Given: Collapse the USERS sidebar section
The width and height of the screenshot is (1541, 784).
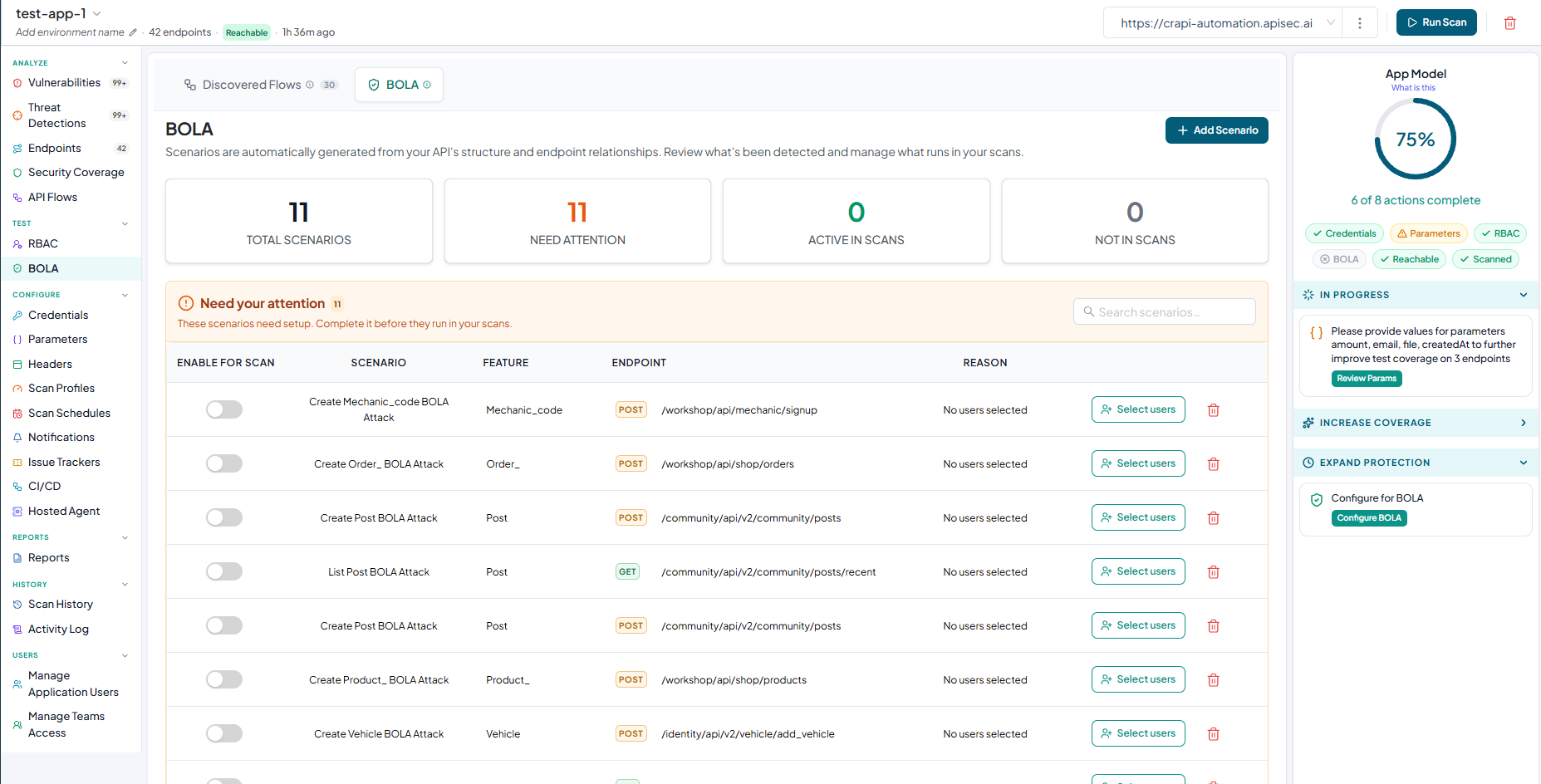Looking at the screenshot, I should [x=125, y=655].
